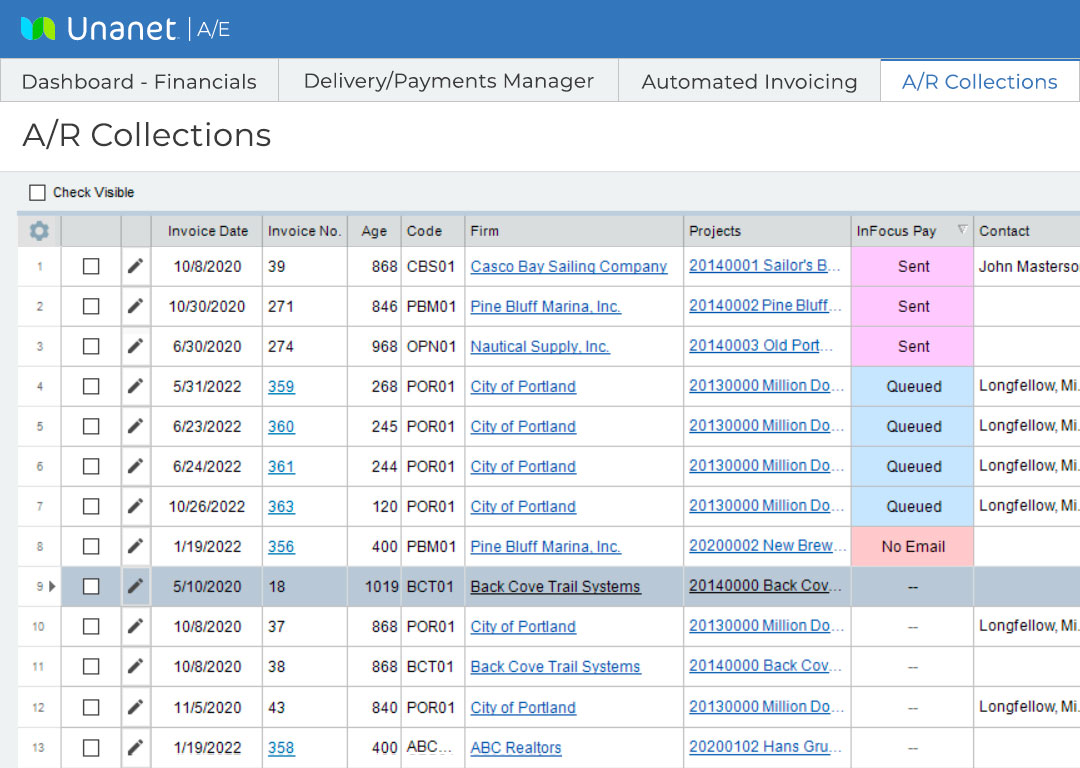Edit invoice 359 row pencil

(x=136, y=386)
